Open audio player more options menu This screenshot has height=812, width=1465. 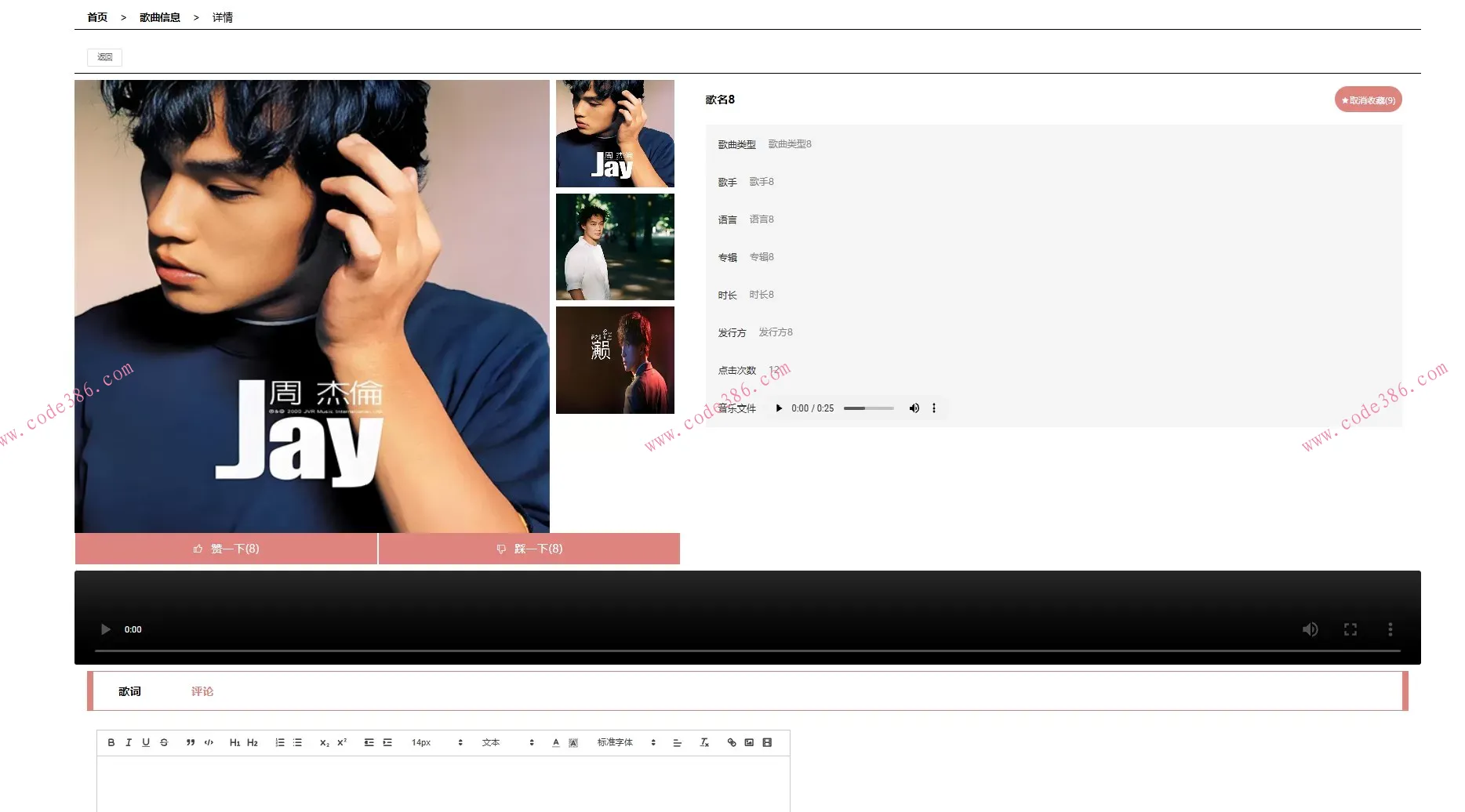point(934,408)
